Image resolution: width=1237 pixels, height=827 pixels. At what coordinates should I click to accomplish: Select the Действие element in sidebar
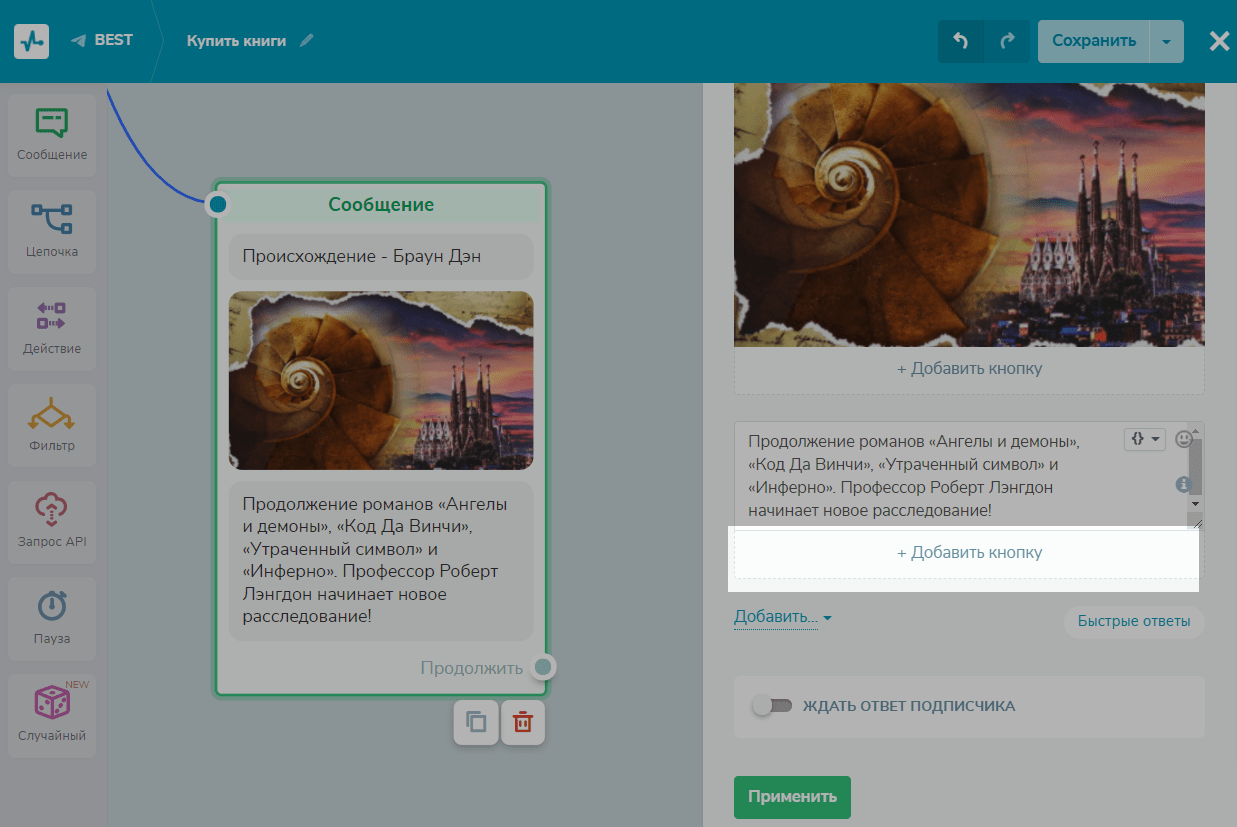tap(52, 329)
